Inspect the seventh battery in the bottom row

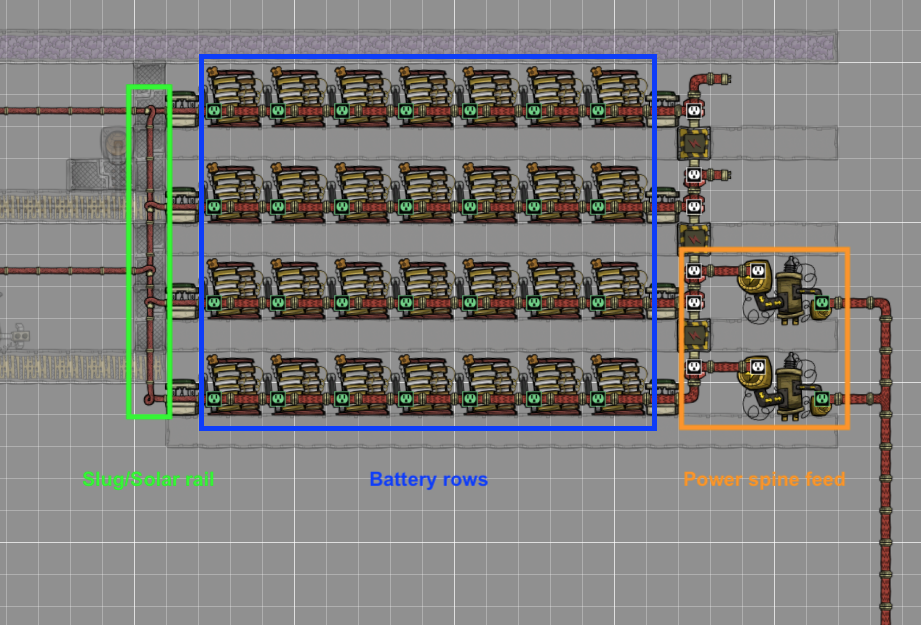(618, 385)
